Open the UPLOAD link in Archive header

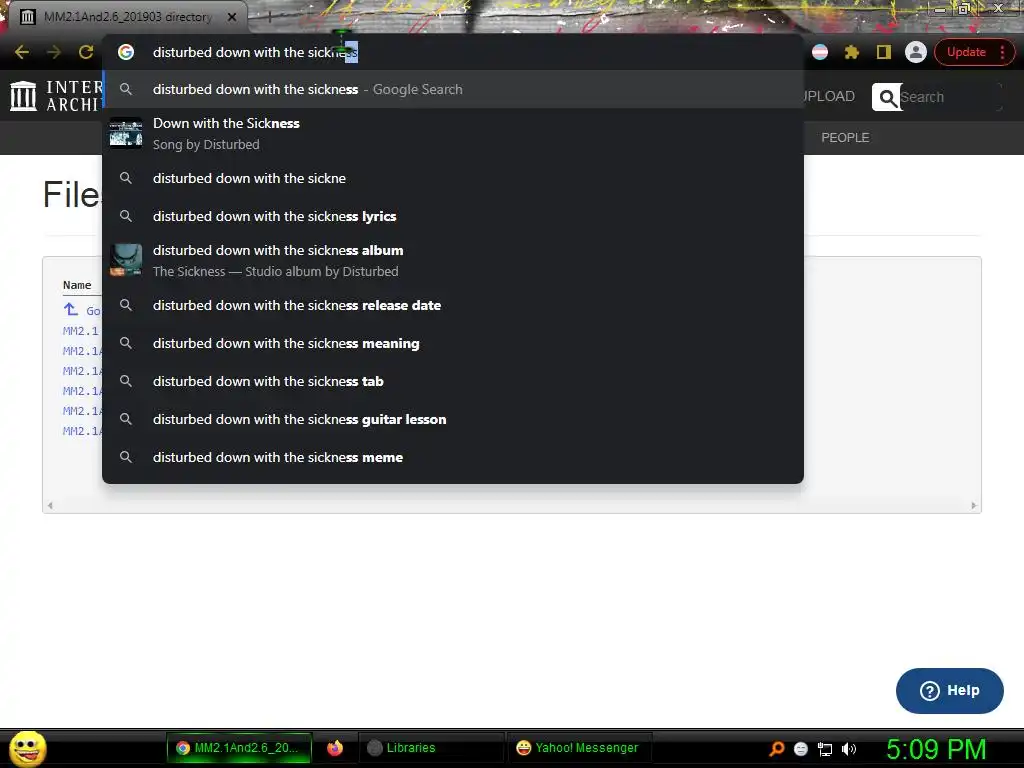829,96
